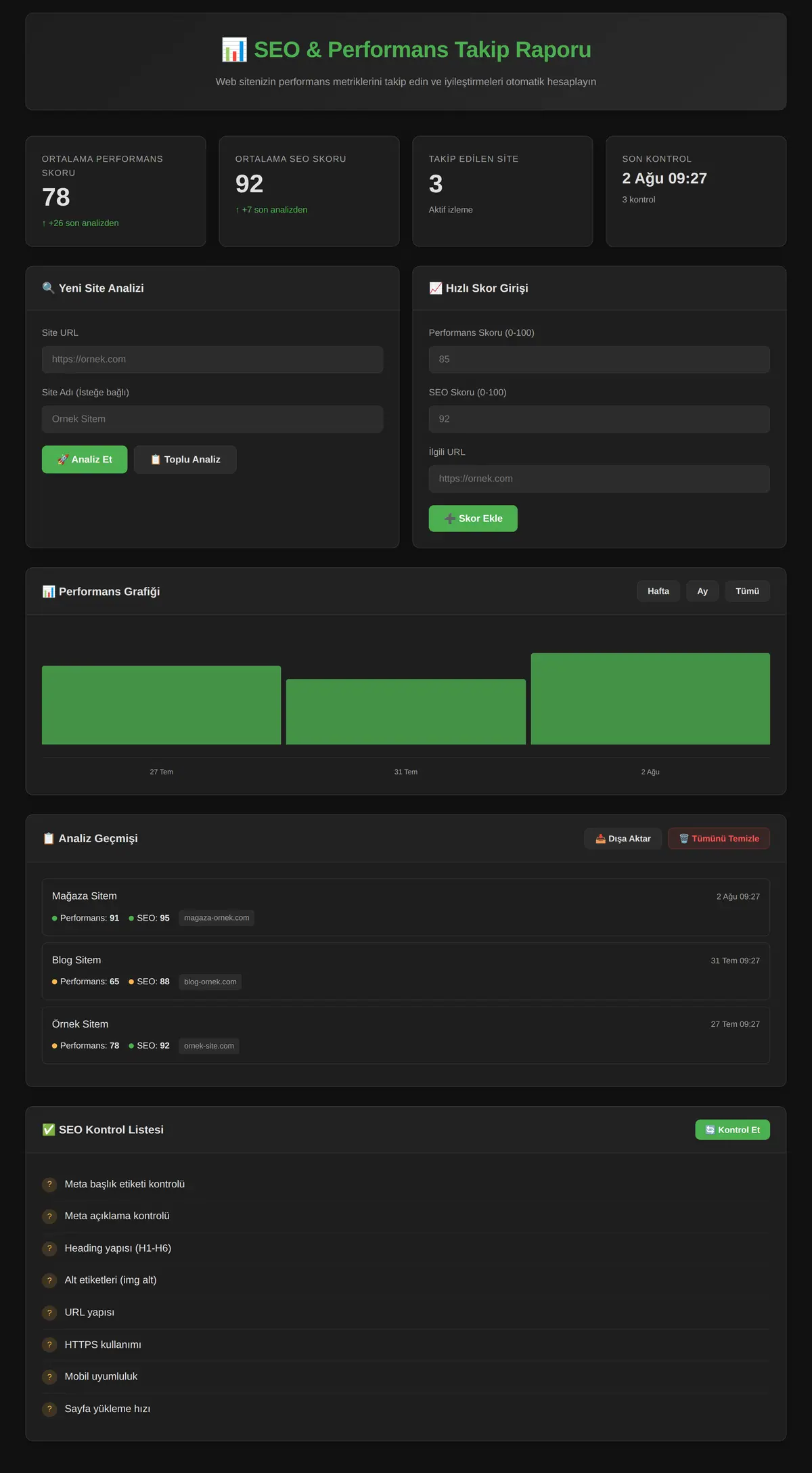The height and width of the screenshot is (1473, 812).
Task: Click the question mark icon for Meta başlık etiketi kontrolü
Action: point(49,1184)
